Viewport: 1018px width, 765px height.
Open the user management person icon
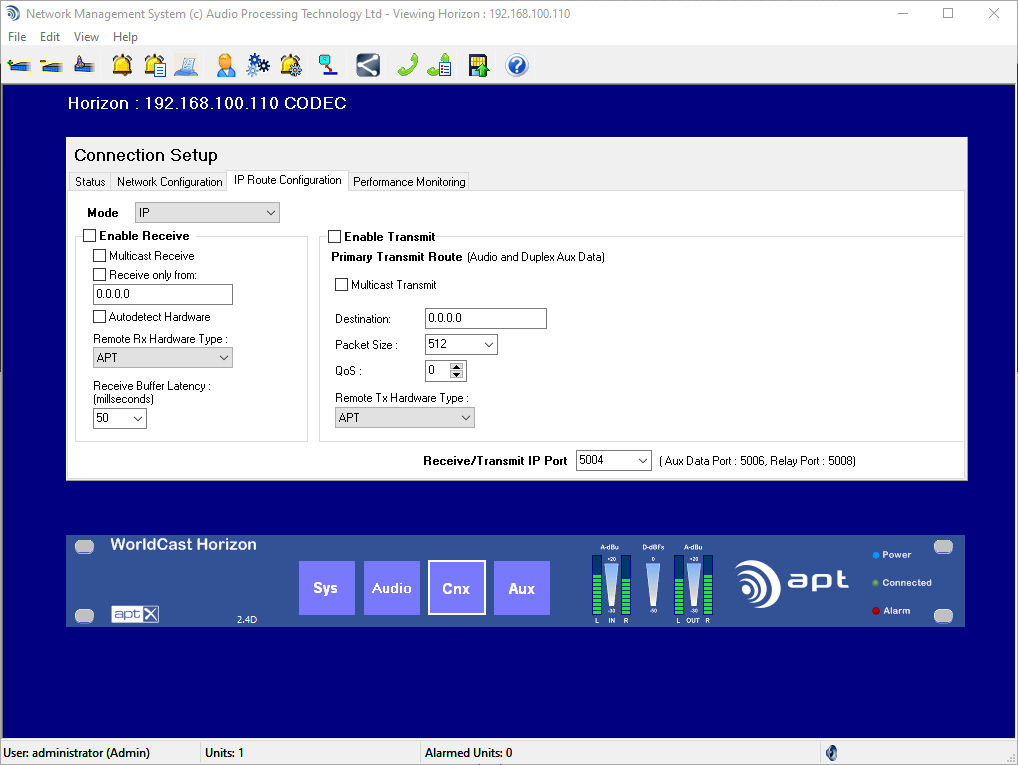coord(225,66)
